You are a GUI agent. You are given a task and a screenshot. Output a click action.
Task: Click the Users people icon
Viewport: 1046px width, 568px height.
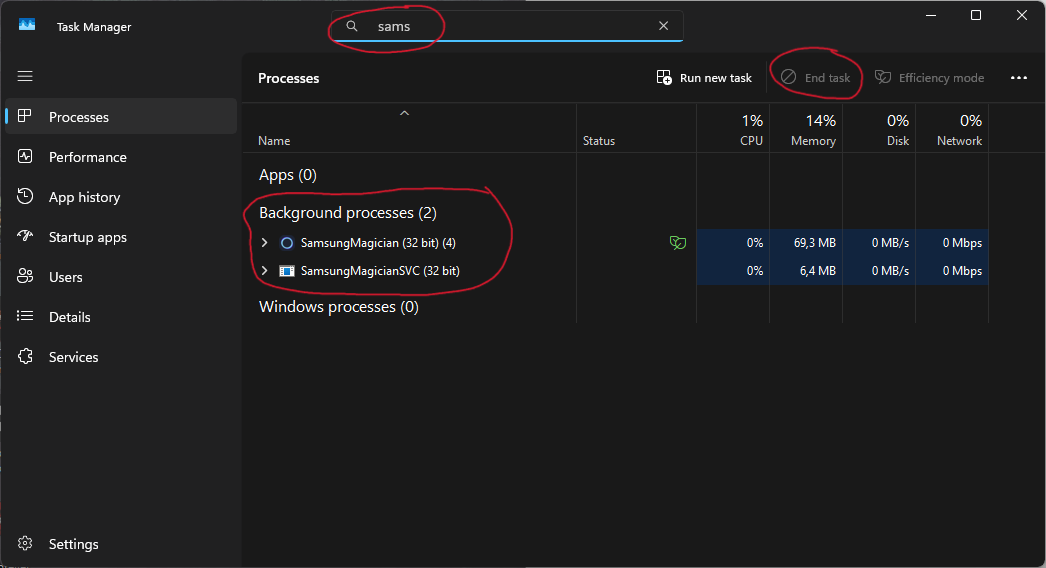(x=25, y=276)
